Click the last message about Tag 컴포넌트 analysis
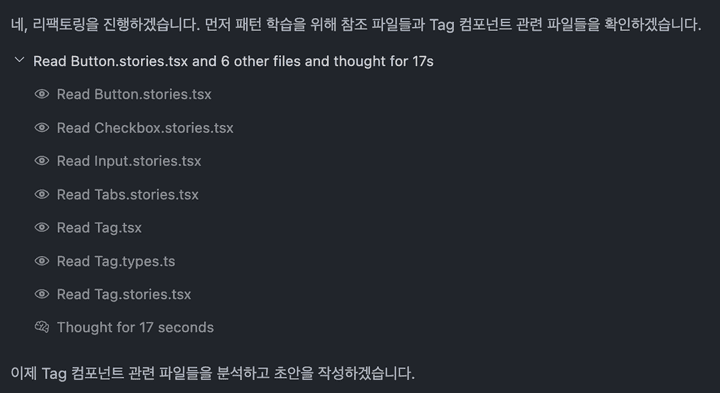Viewport: 720px width, 393px height. coord(213,373)
